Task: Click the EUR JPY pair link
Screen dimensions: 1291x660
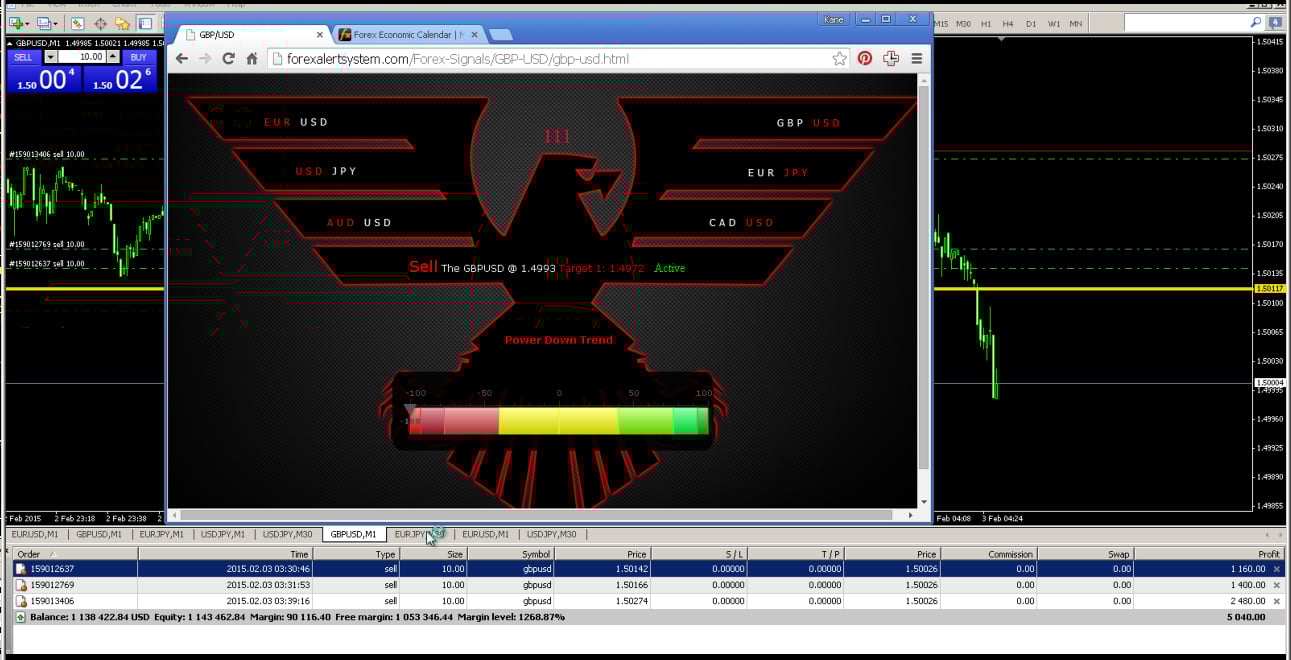Action: click(778, 172)
